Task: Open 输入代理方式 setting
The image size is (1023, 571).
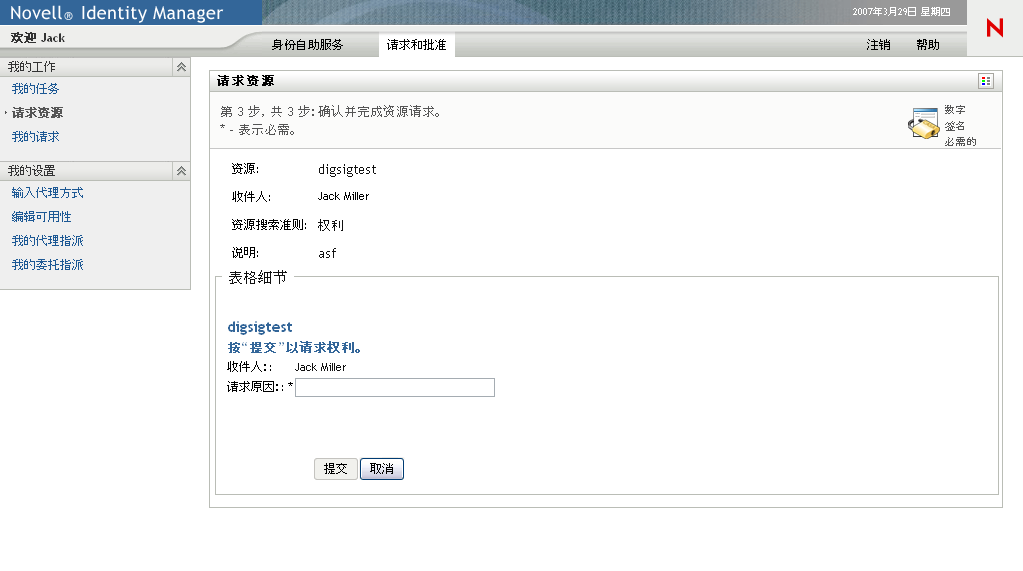Action: click(47, 193)
